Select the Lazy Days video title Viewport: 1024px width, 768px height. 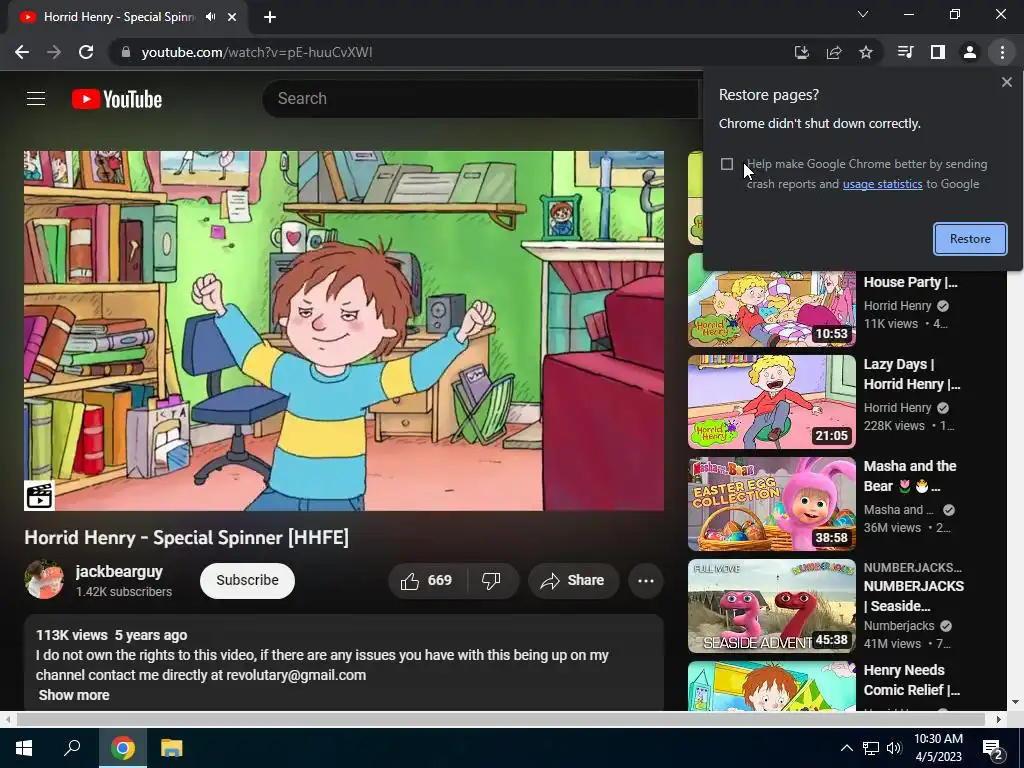tap(912, 374)
